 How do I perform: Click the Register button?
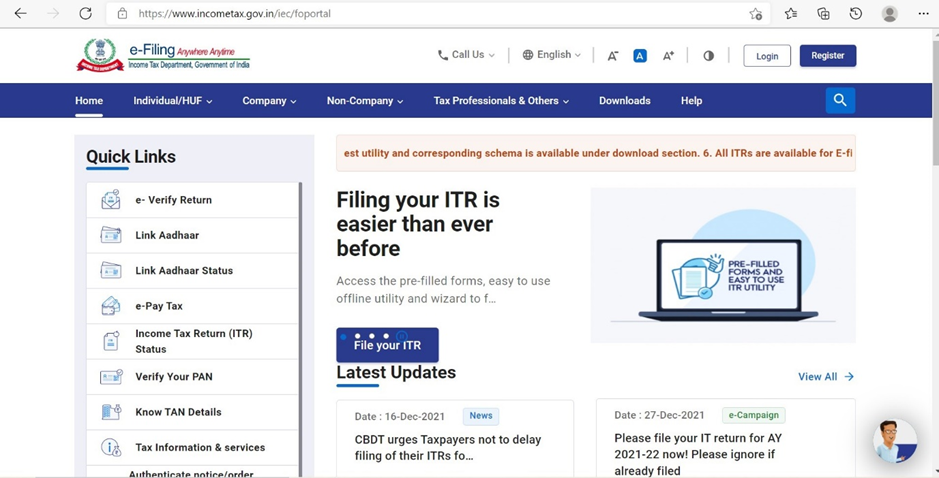coord(828,55)
